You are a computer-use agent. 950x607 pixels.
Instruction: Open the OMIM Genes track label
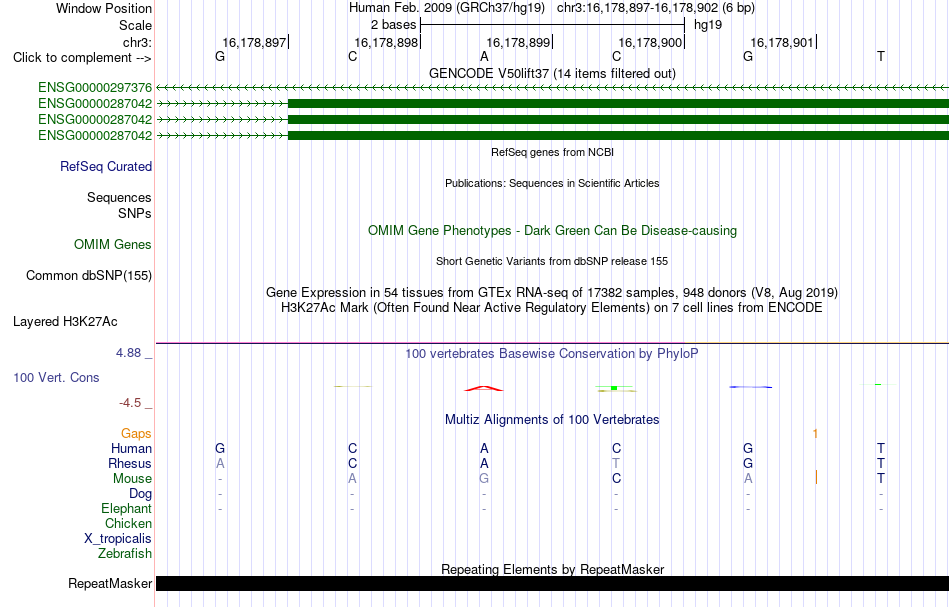point(113,245)
